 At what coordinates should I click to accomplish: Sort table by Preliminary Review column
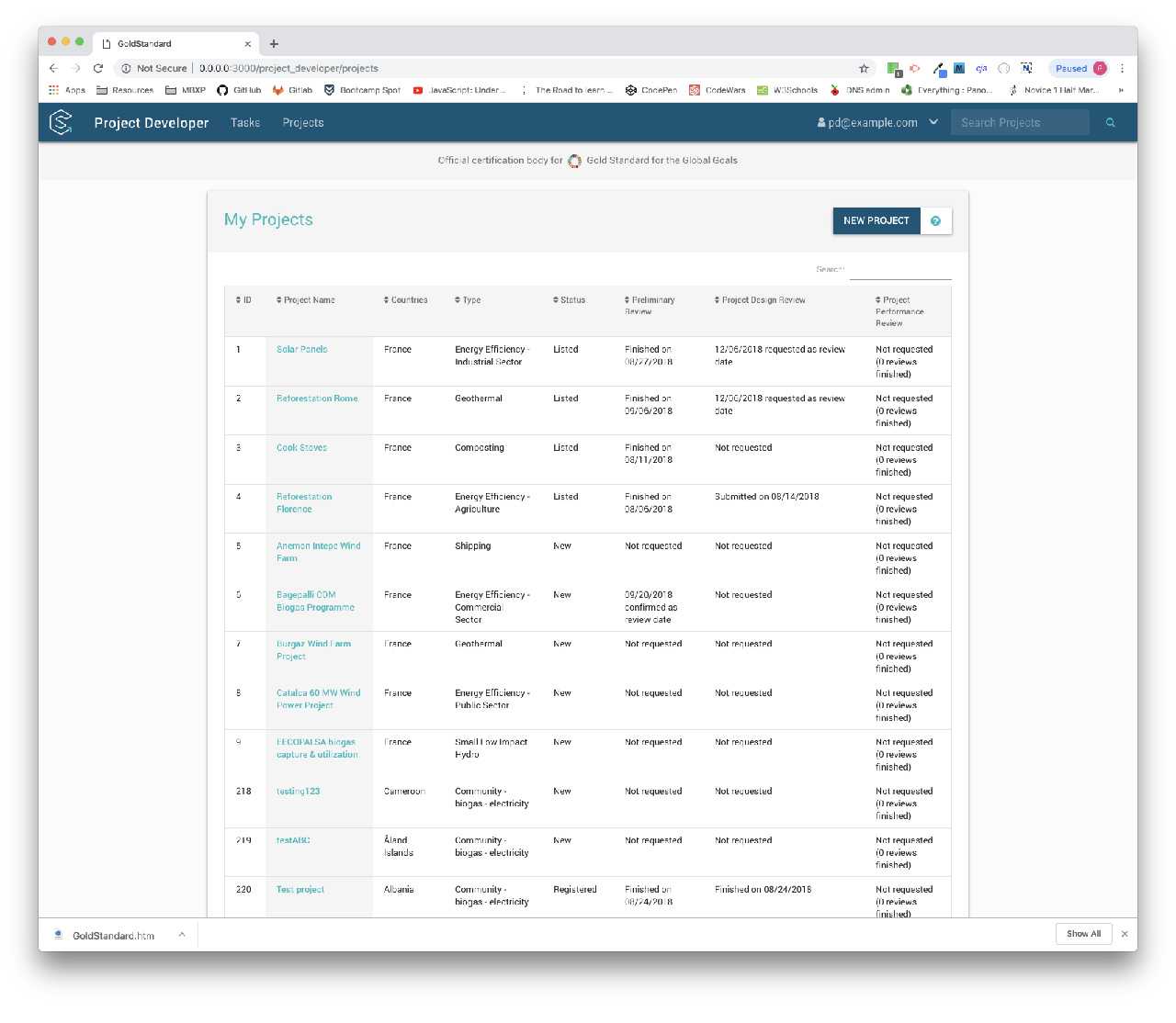click(650, 306)
